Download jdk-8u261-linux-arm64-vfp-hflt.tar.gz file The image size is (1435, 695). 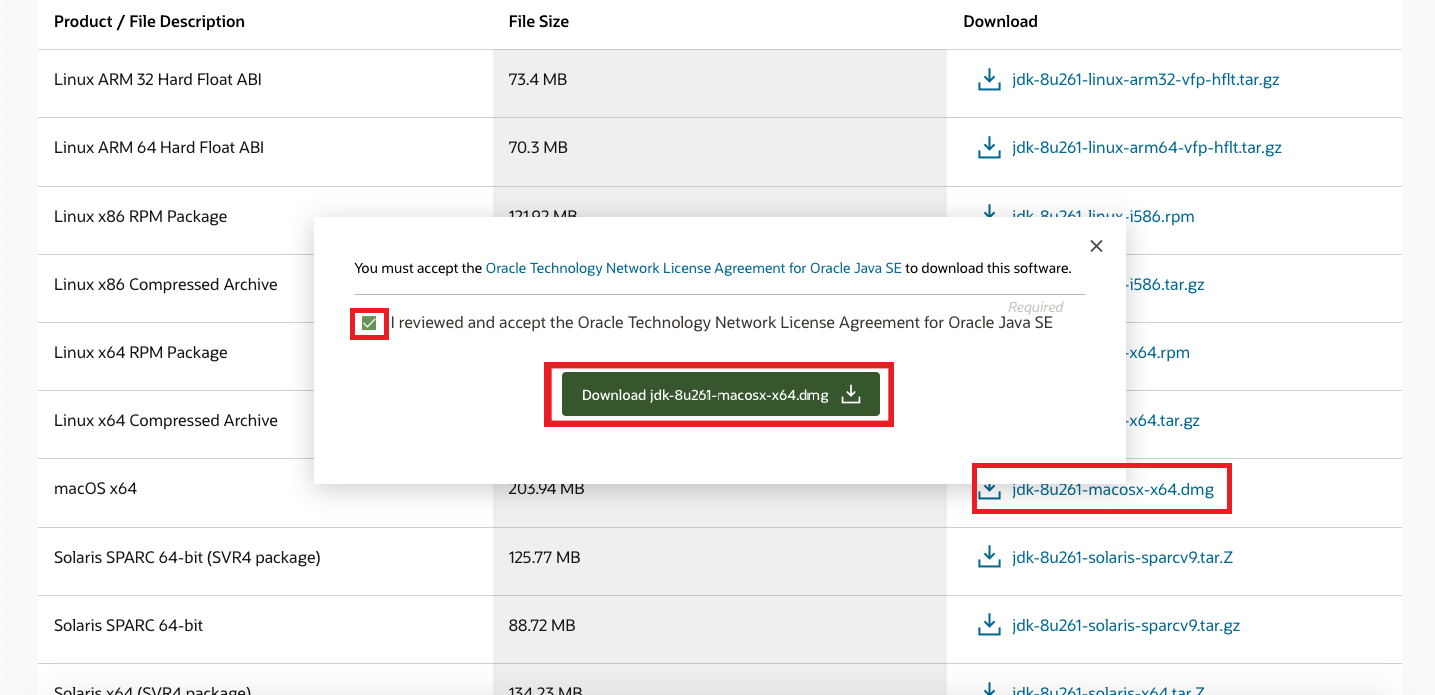1146,147
